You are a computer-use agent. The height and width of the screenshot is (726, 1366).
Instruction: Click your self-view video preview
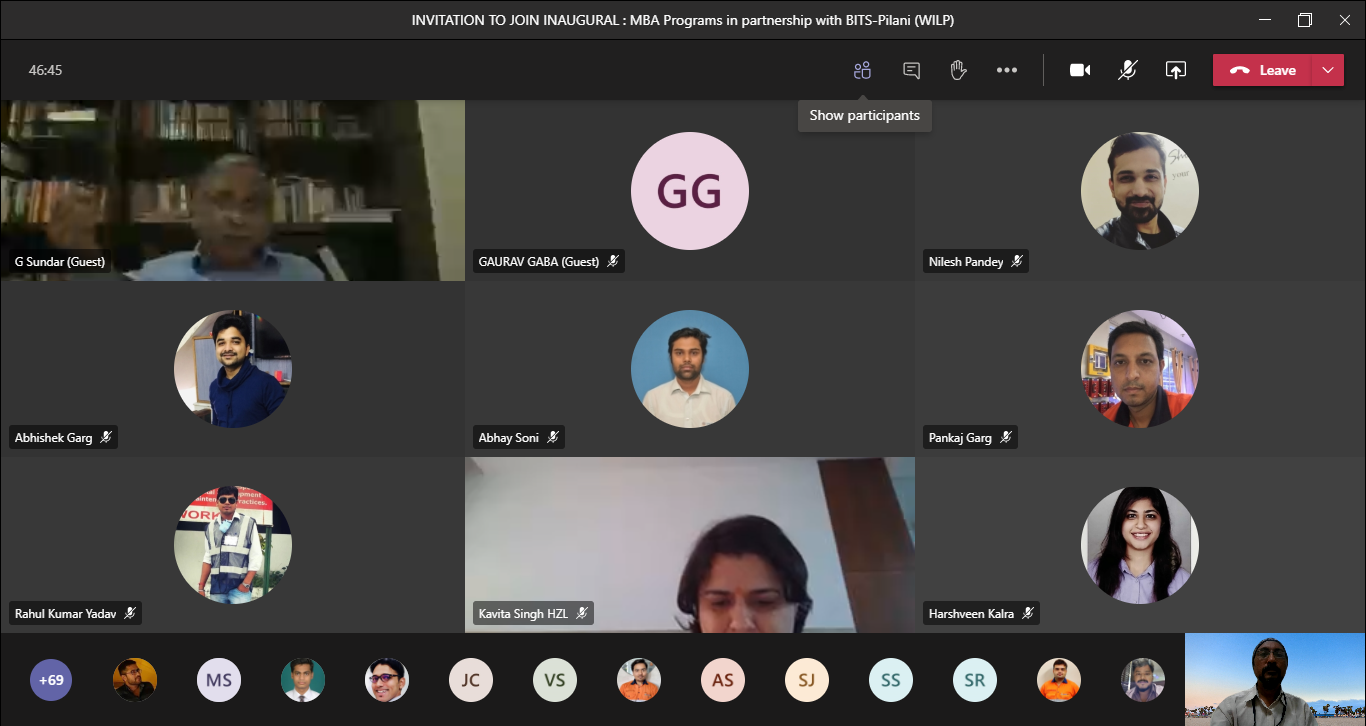[x=1275, y=679]
